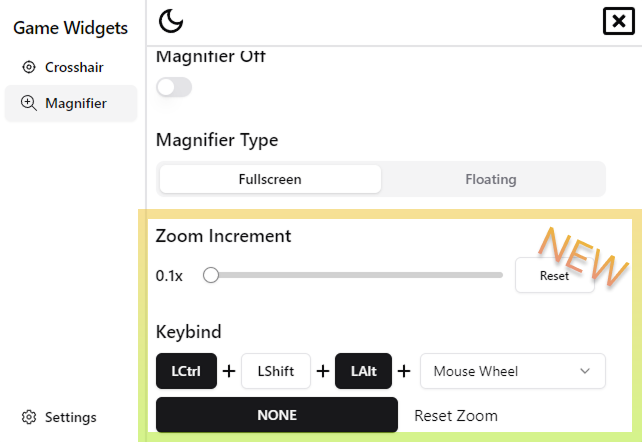Reset the zoom increment value
Image resolution: width=642 pixels, height=442 pixels.
click(x=554, y=275)
